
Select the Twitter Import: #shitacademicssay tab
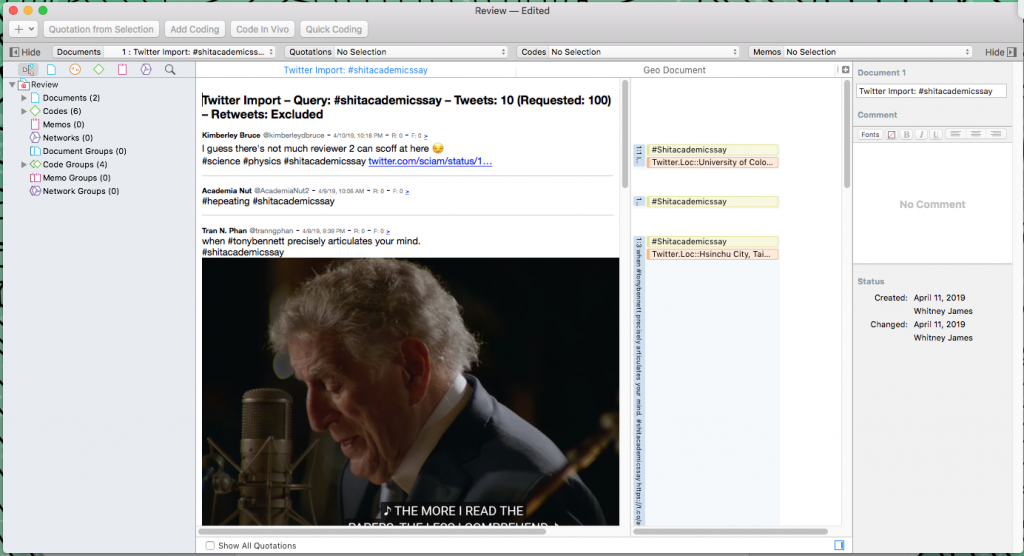pyautogui.click(x=355, y=70)
